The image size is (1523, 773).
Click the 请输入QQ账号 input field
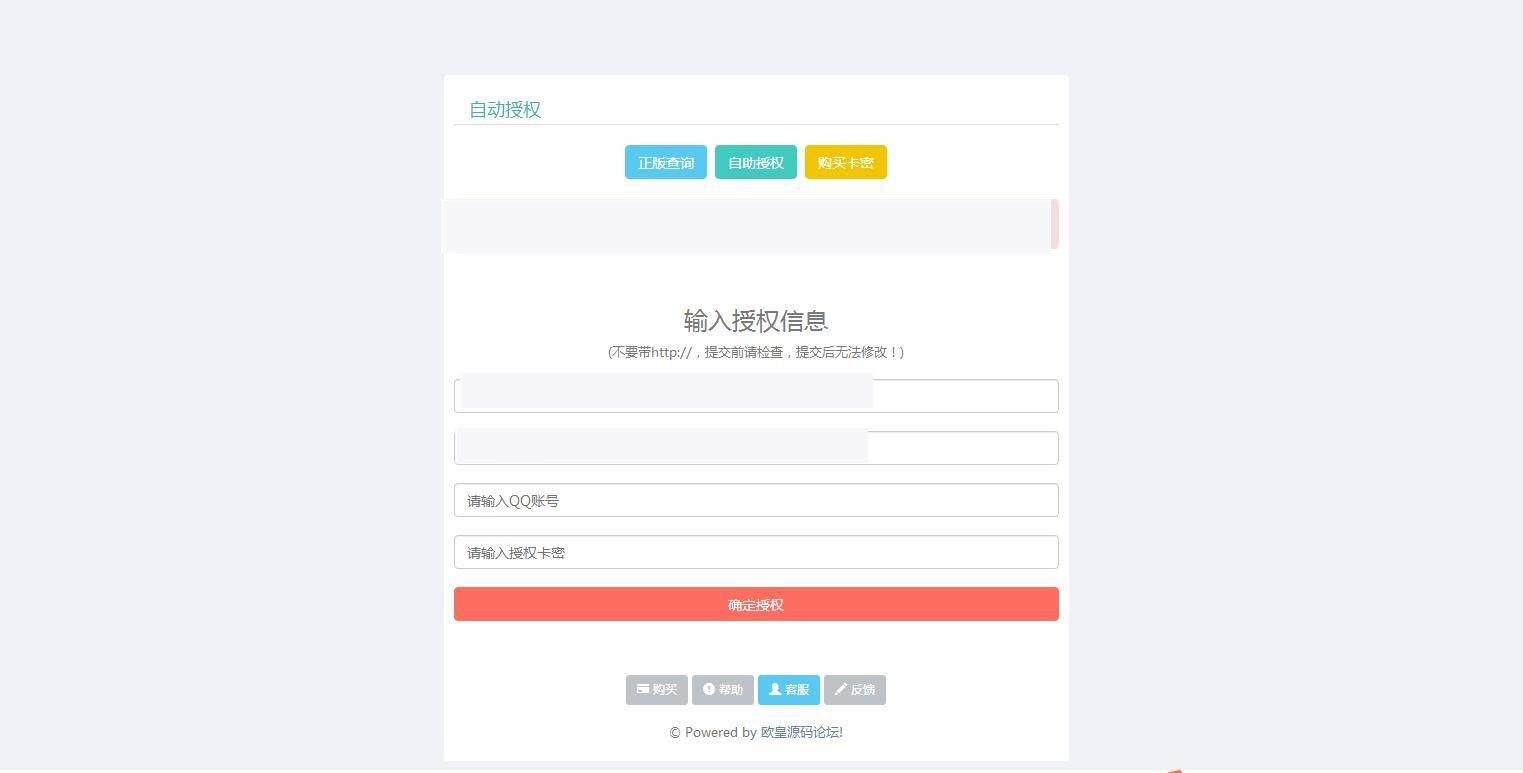[x=756, y=500]
